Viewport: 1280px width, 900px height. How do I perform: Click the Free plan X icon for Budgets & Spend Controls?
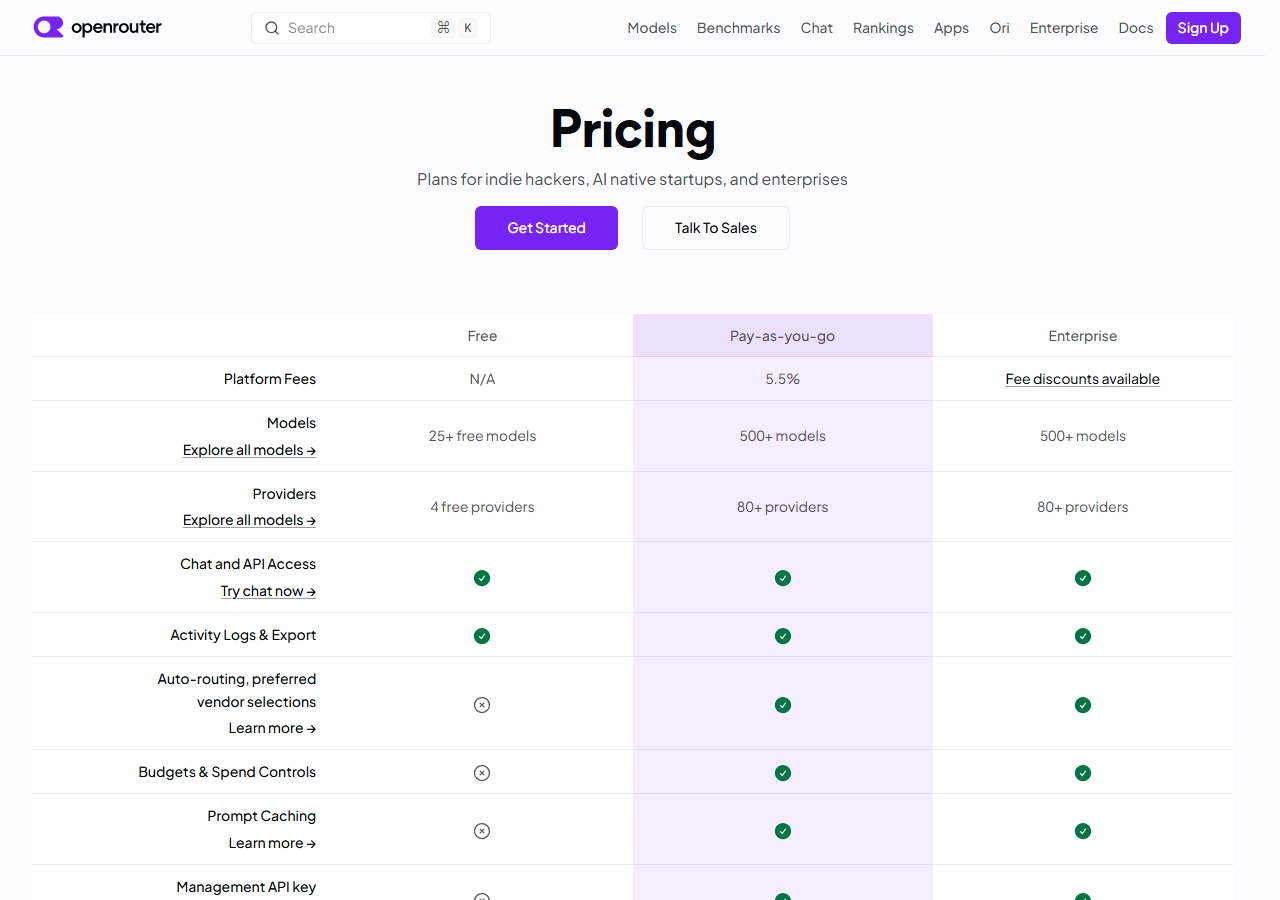(x=482, y=773)
